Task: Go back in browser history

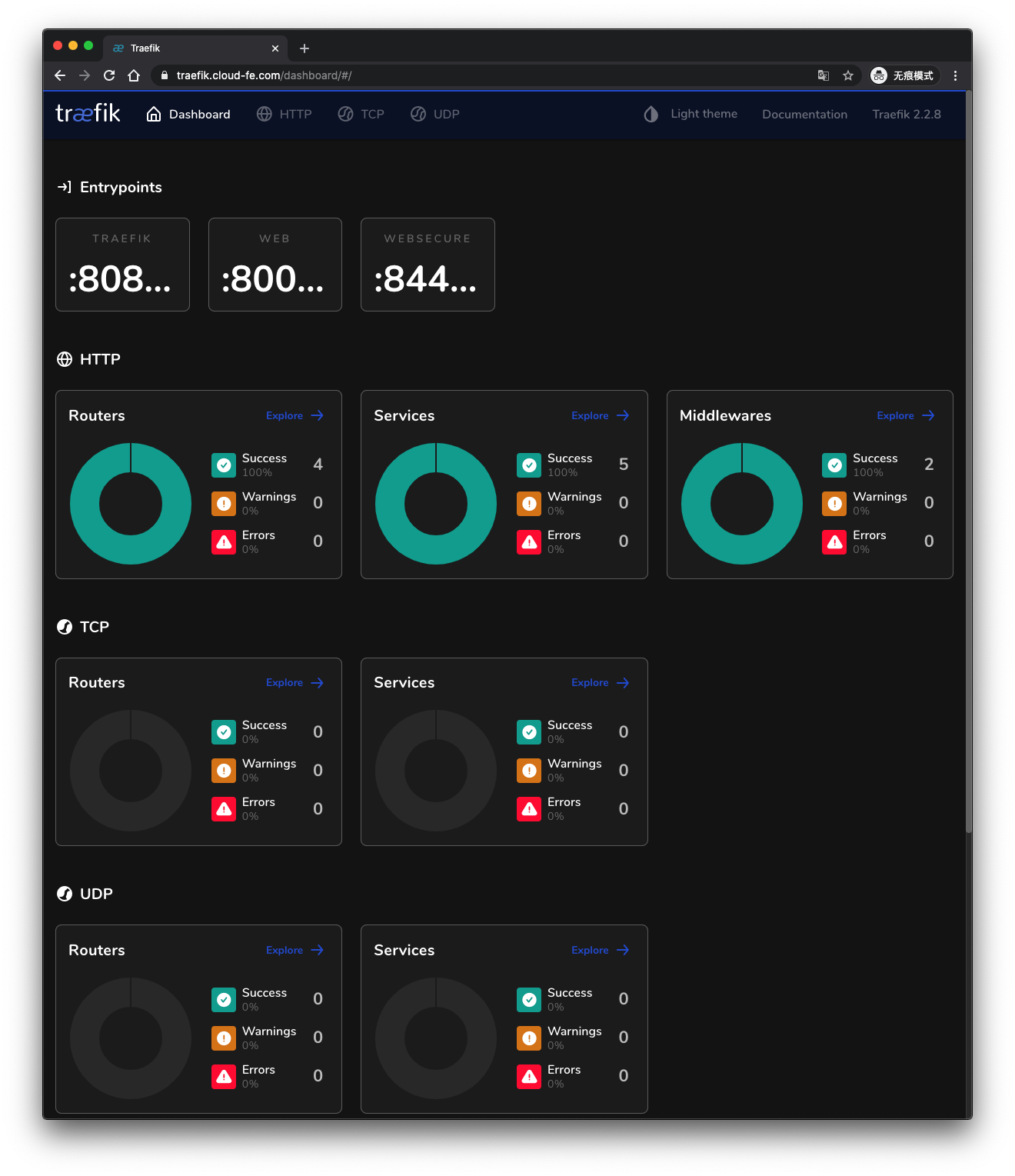Action: [x=60, y=75]
